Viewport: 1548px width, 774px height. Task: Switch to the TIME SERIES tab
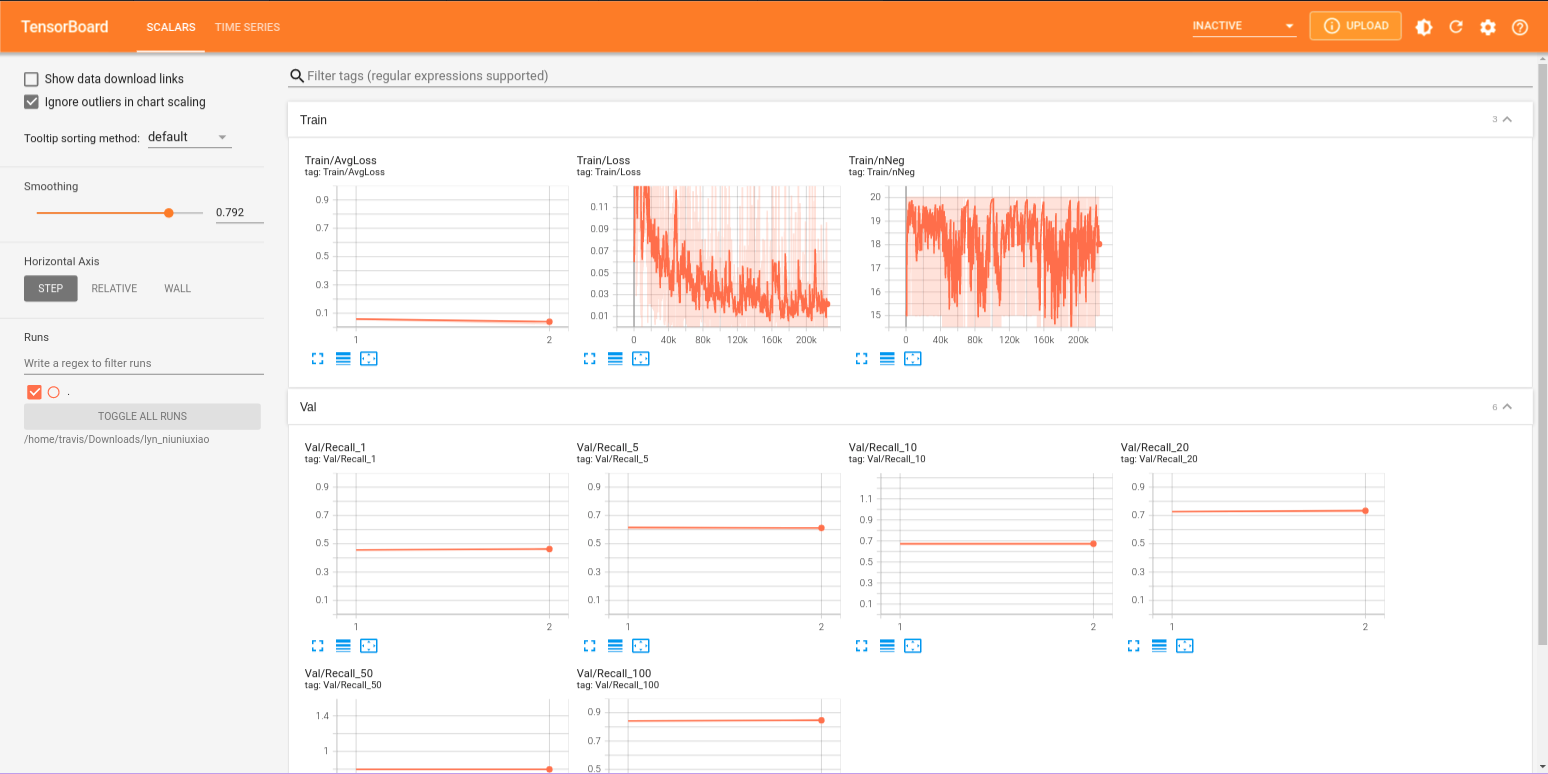pos(247,27)
